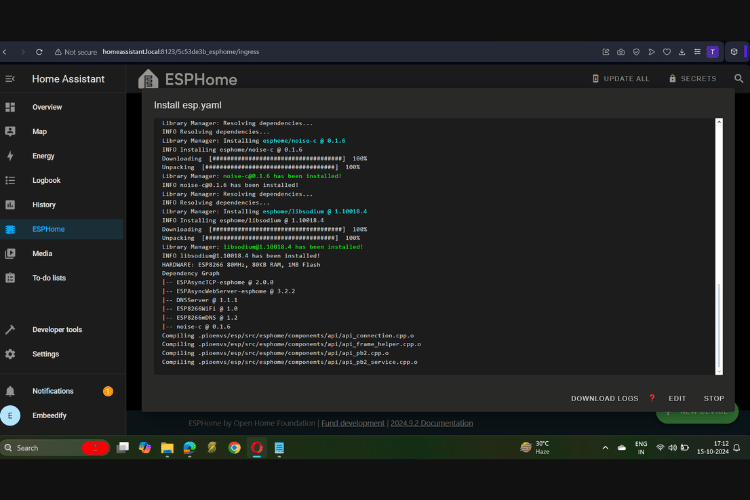Go to the Energy panel

(x=43, y=156)
